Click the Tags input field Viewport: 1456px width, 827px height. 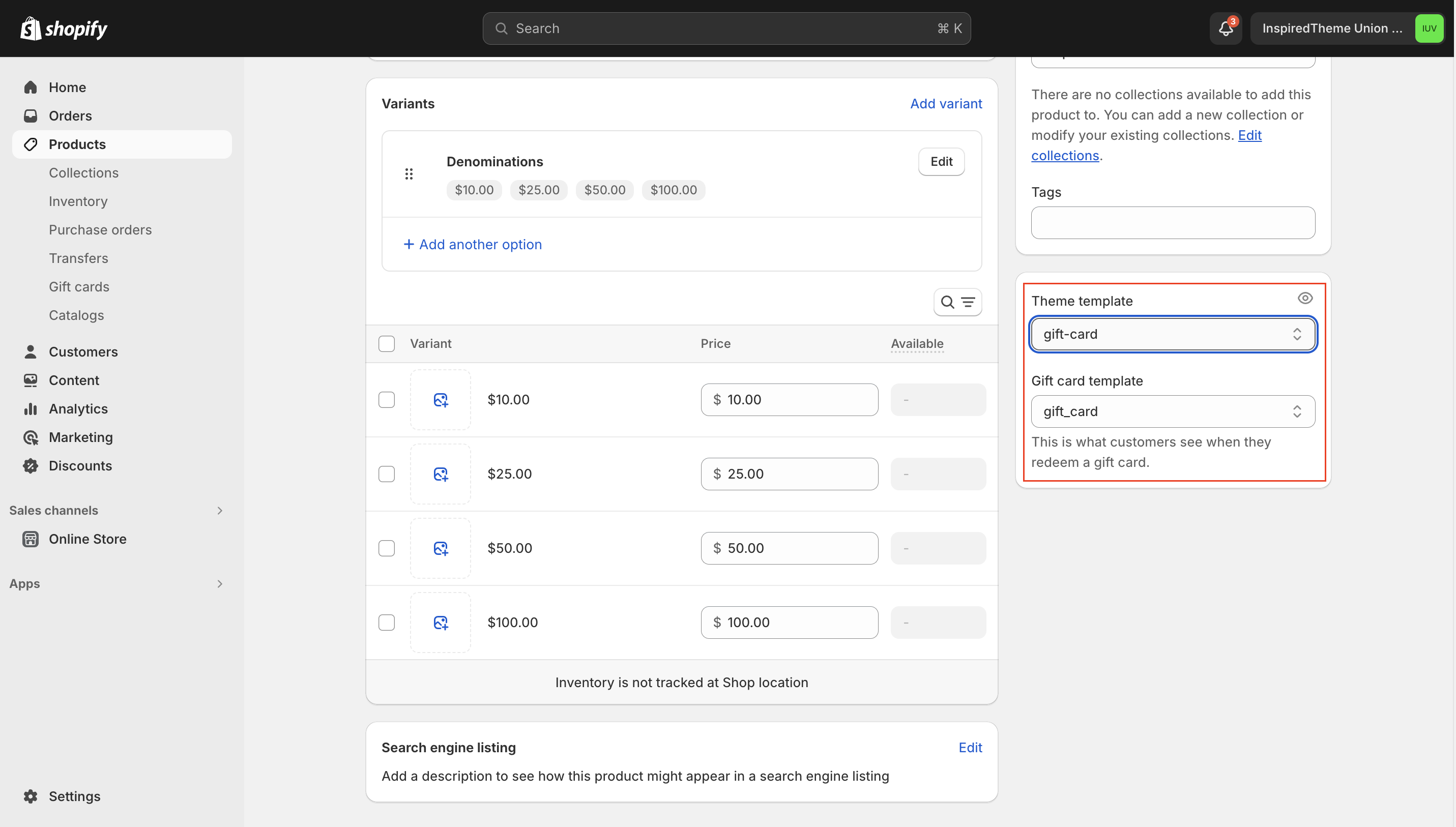pos(1173,223)
